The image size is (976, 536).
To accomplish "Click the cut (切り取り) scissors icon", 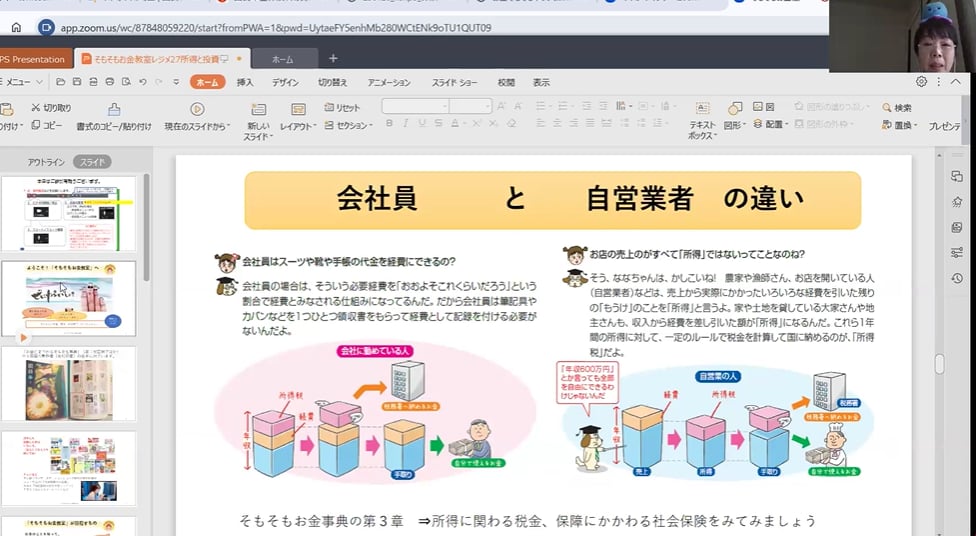I will [37, 107].
